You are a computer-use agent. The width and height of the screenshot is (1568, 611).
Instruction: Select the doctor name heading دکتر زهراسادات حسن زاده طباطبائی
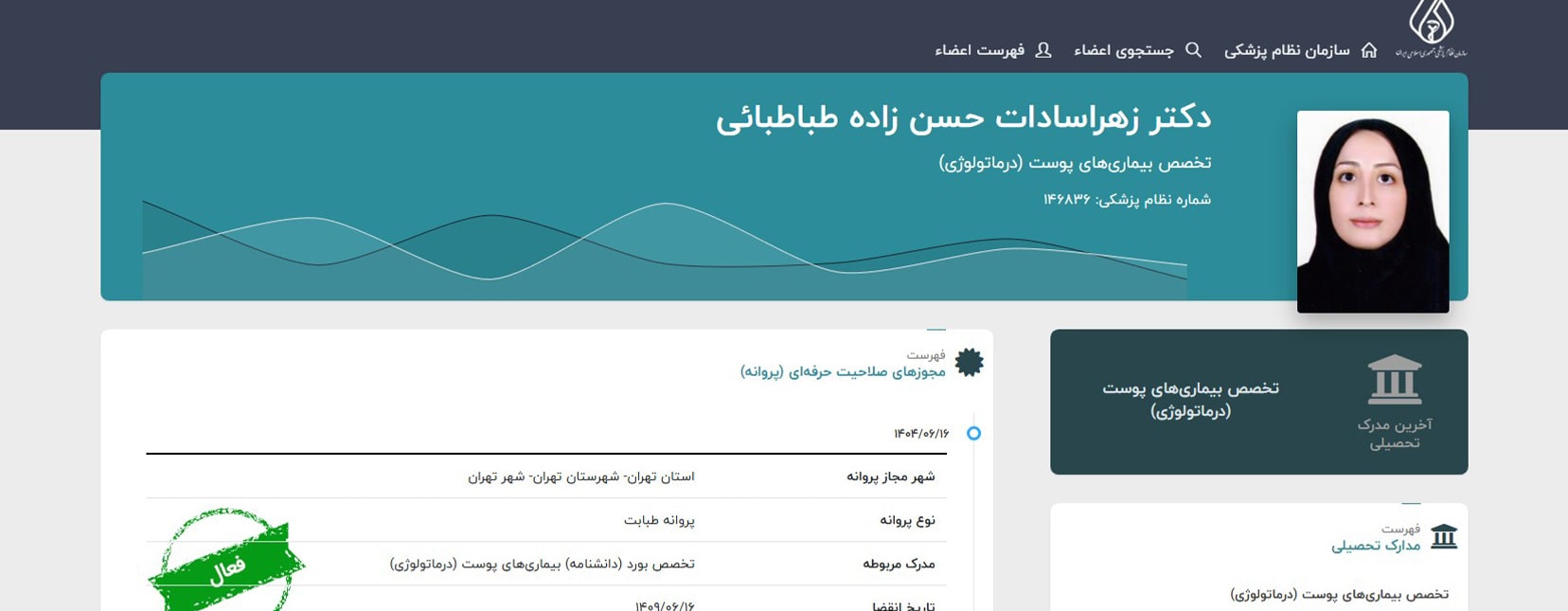click(x=963, y=117)
